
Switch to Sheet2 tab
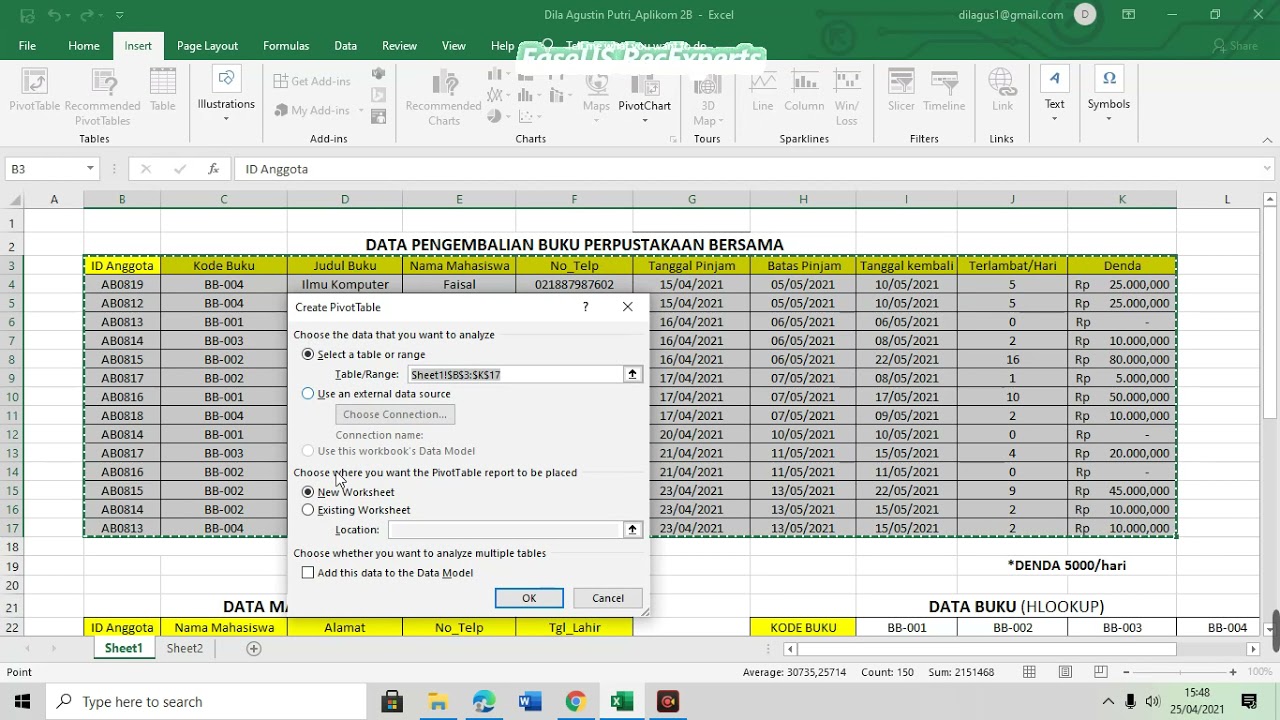(185, 648)
